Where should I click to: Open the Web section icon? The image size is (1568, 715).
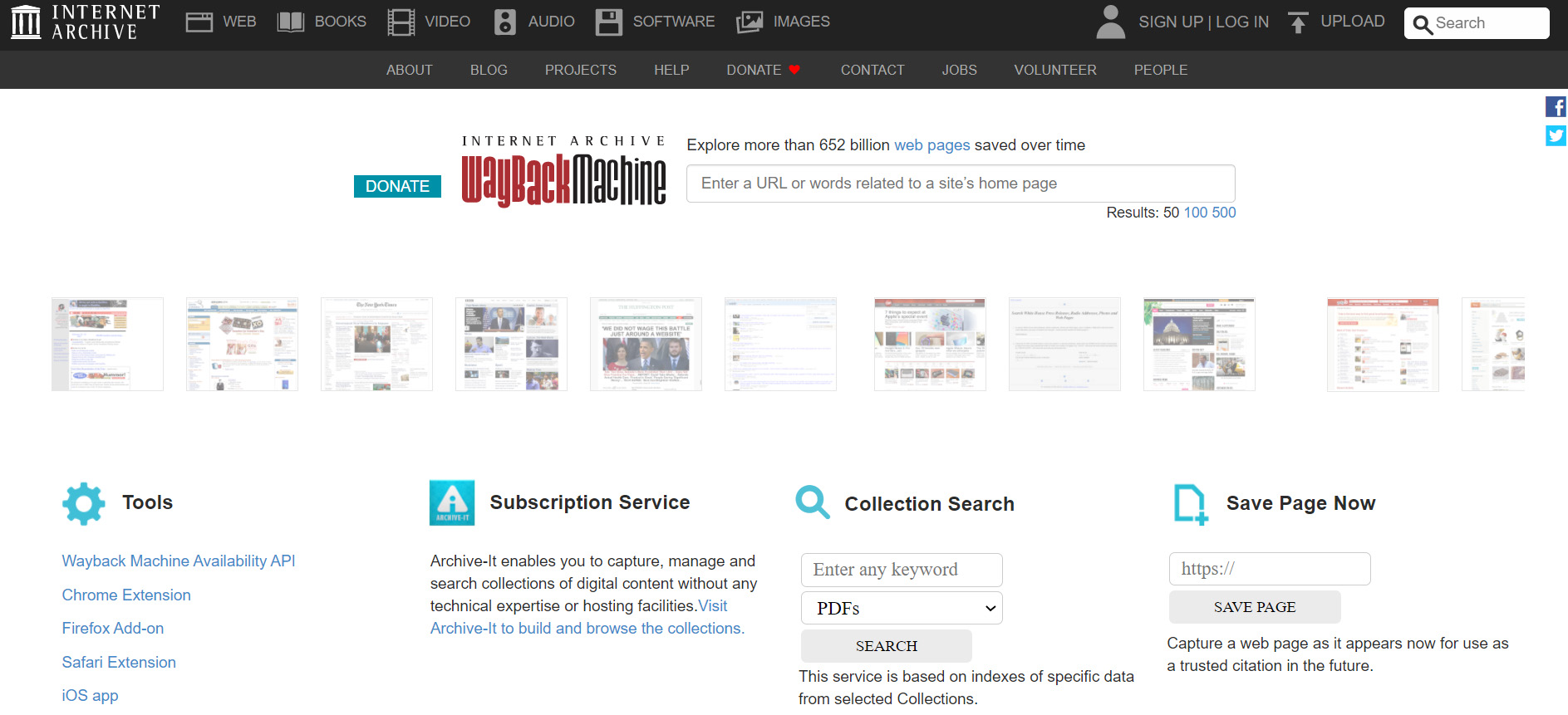point(199,22)
